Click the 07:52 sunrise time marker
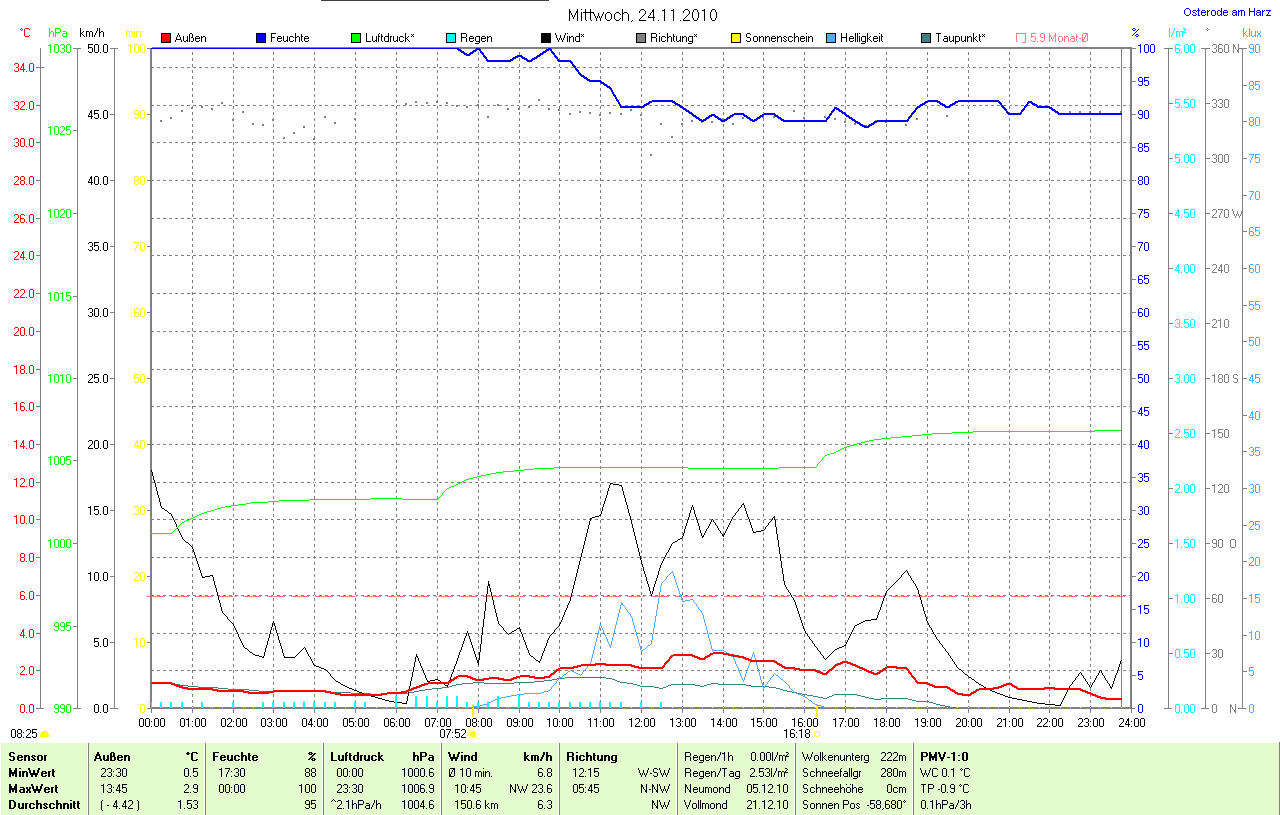This screenshot has height=815, width=1280. click(453, 733)
